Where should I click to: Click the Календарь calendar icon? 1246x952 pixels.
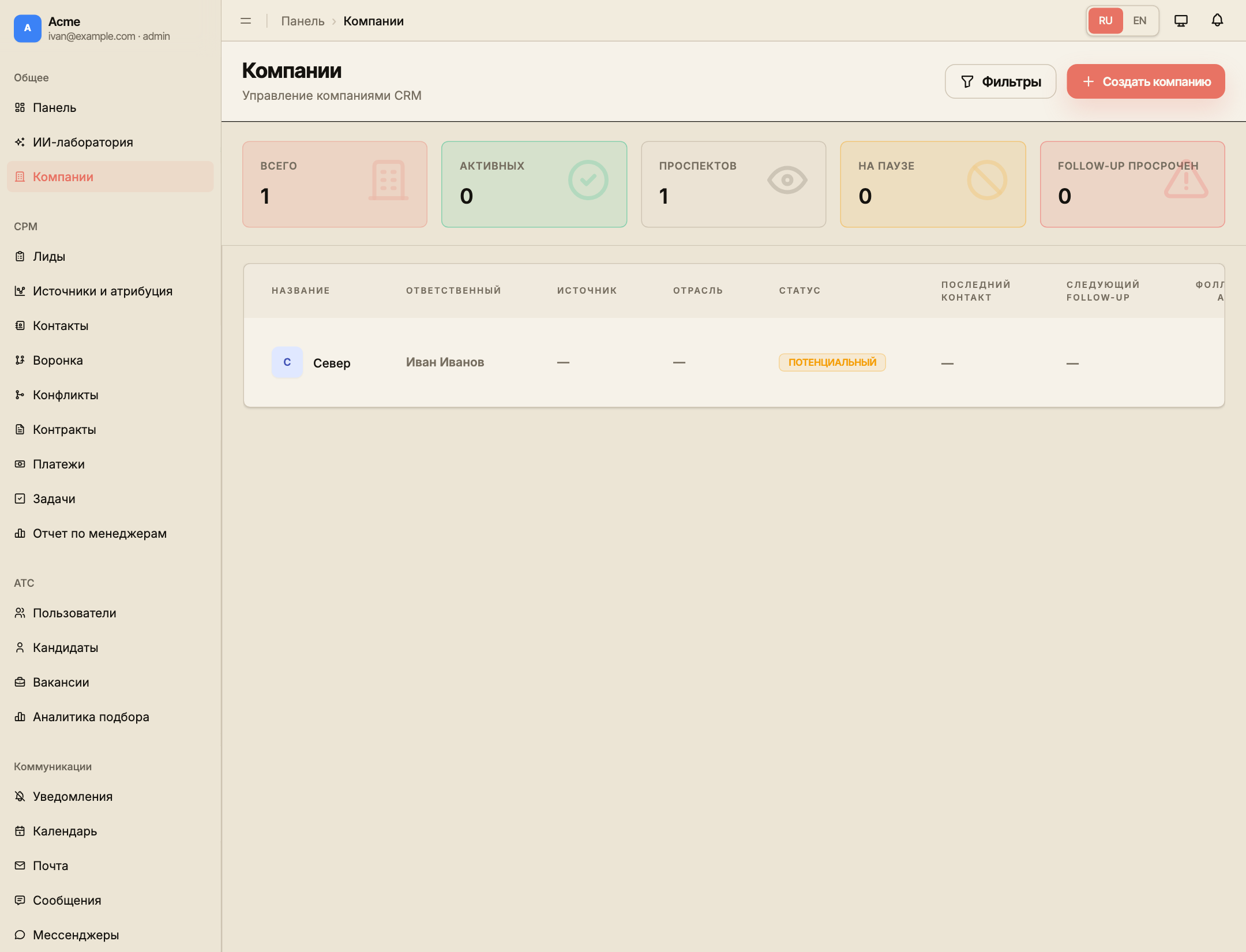(x=20, y=831)
